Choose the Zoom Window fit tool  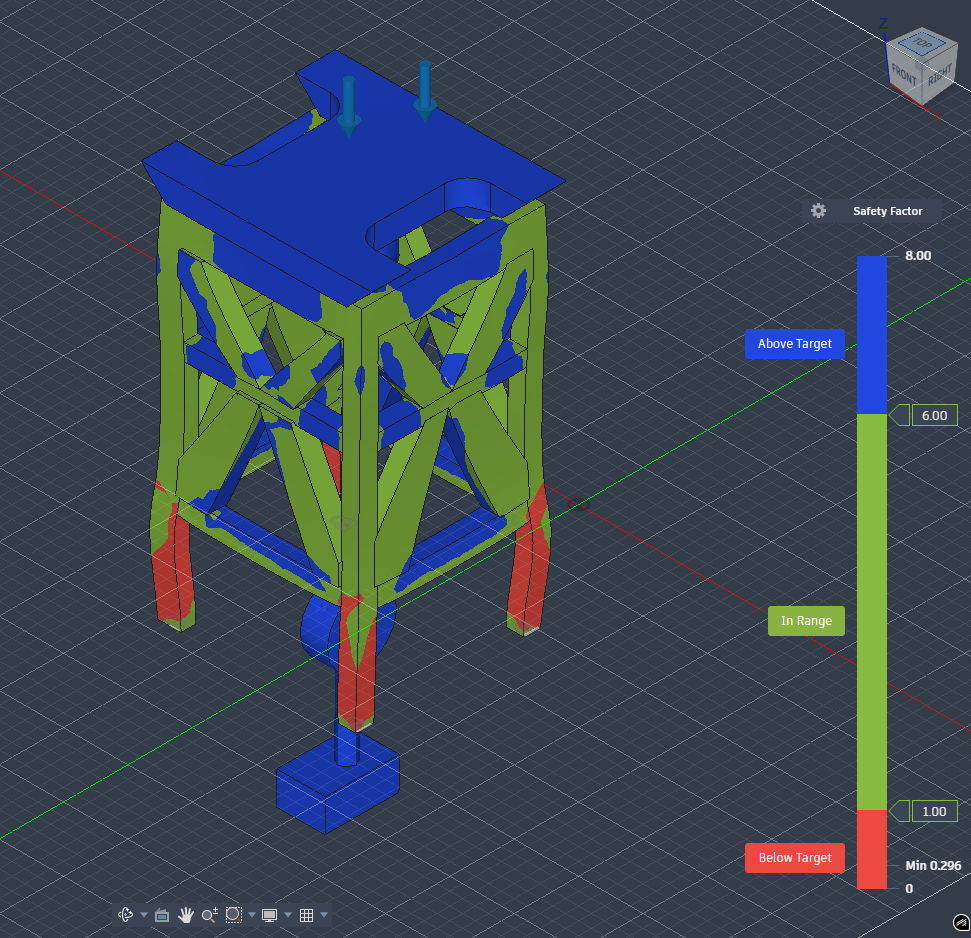pyautogui.click(x=233, y=914)
